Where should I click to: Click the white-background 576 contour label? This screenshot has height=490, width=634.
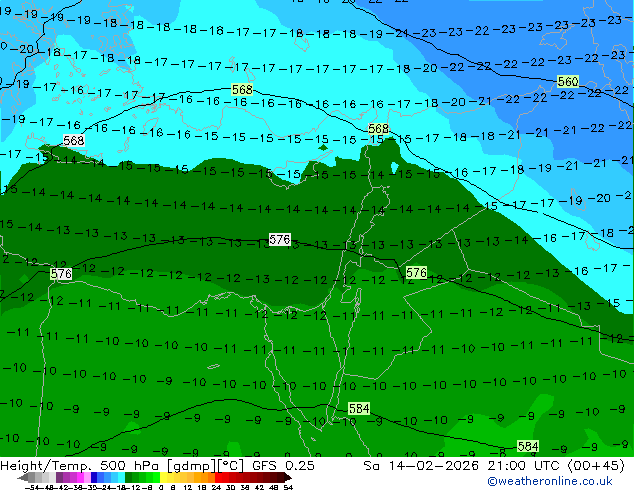[x=280, y=240]
